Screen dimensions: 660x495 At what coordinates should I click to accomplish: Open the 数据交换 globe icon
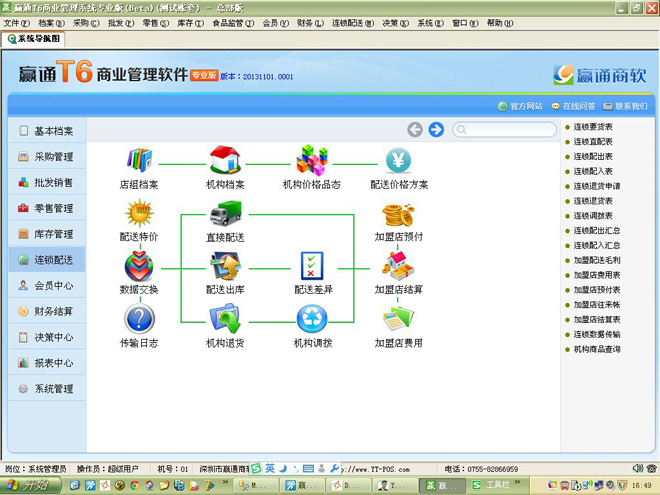tap(139, 266)
